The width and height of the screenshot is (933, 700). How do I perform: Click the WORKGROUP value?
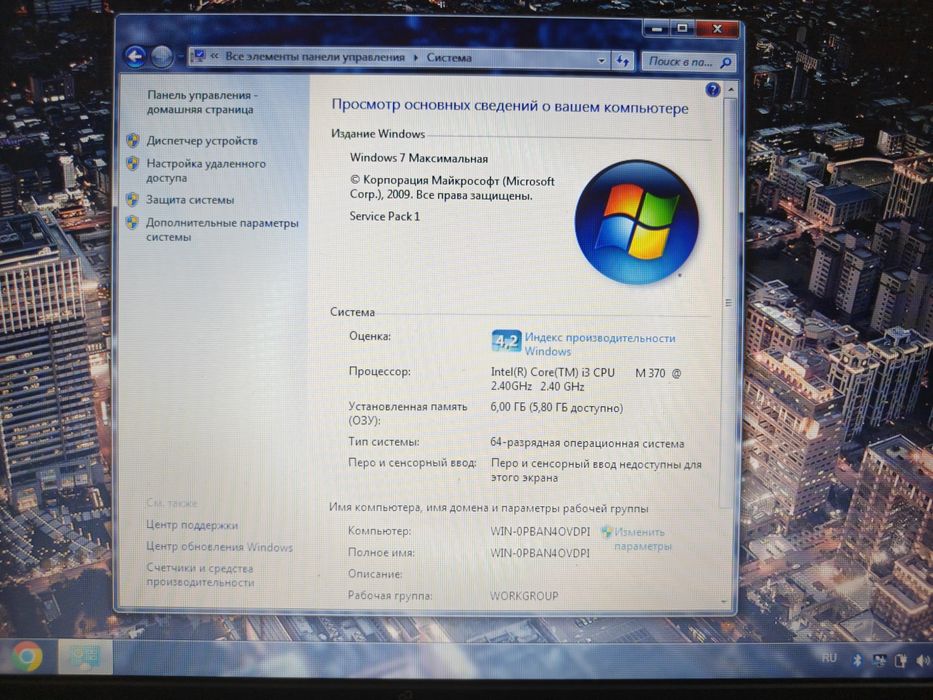click(x=524, y=596)
